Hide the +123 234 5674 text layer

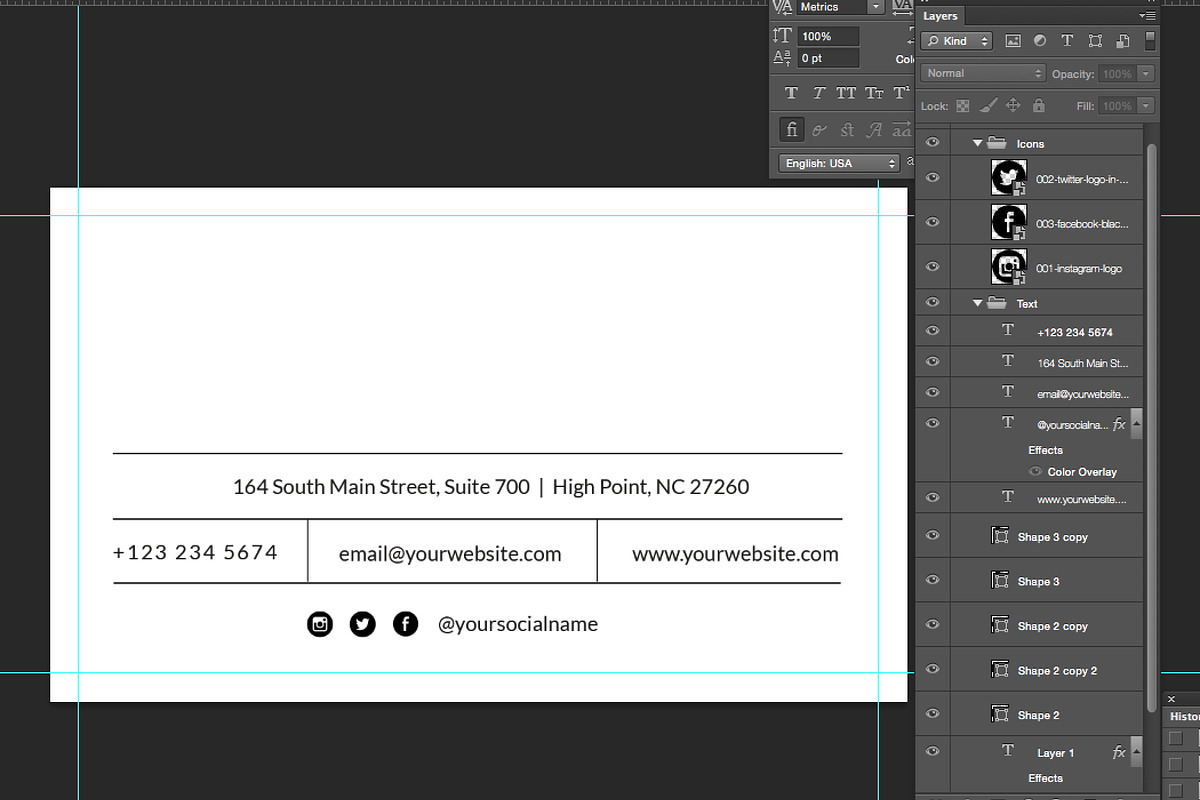click(x=932, y=331)
